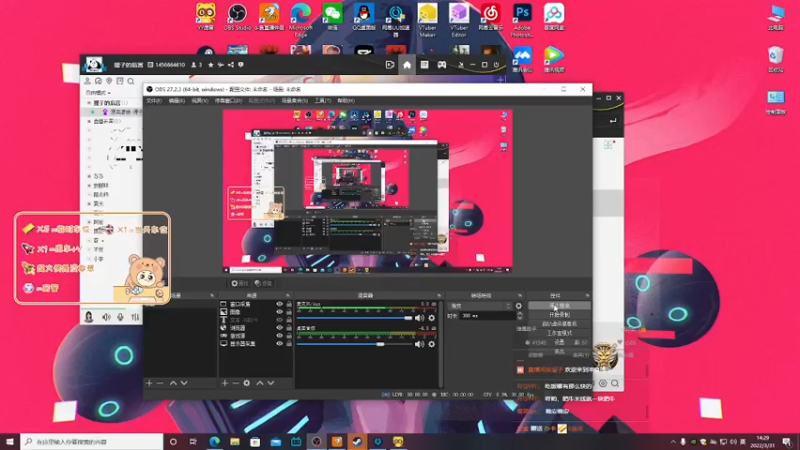Viewport: 800px width, 450px height.
Task: Click the Start Recording button in OBS
Action: pos(559,315)
